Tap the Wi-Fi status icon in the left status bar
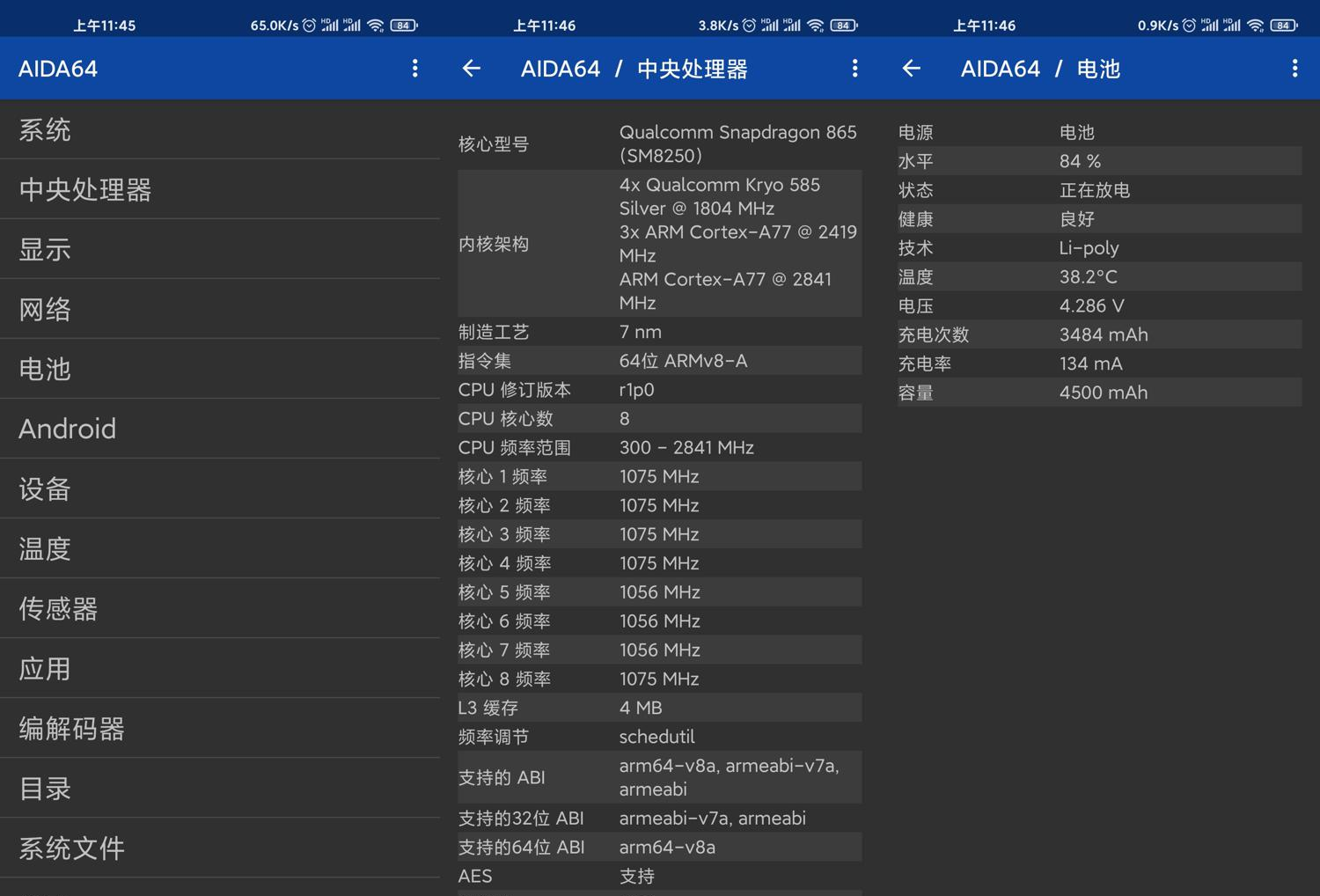The height and width of the screenshot is (896, 1320). click(x=376, y=26)
